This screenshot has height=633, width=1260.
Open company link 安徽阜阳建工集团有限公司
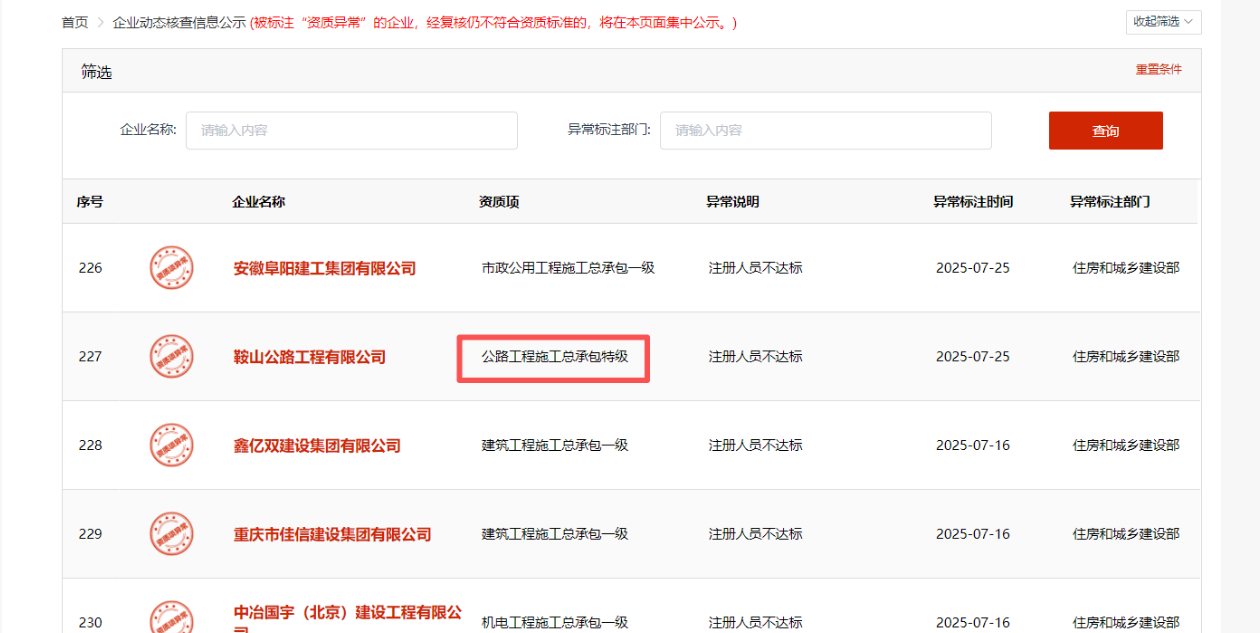tap(324, 269)
